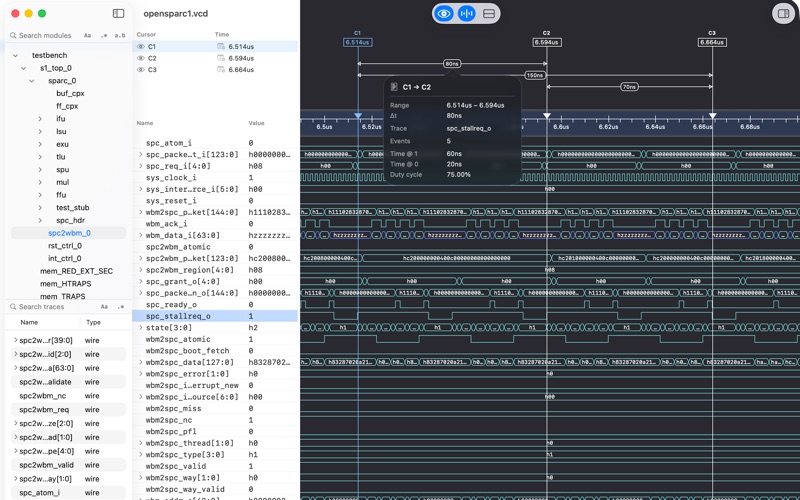This screenshot has height=500, width=800.
Task: Select the wbm2spc_miss signal
Action: pos(173,409)
